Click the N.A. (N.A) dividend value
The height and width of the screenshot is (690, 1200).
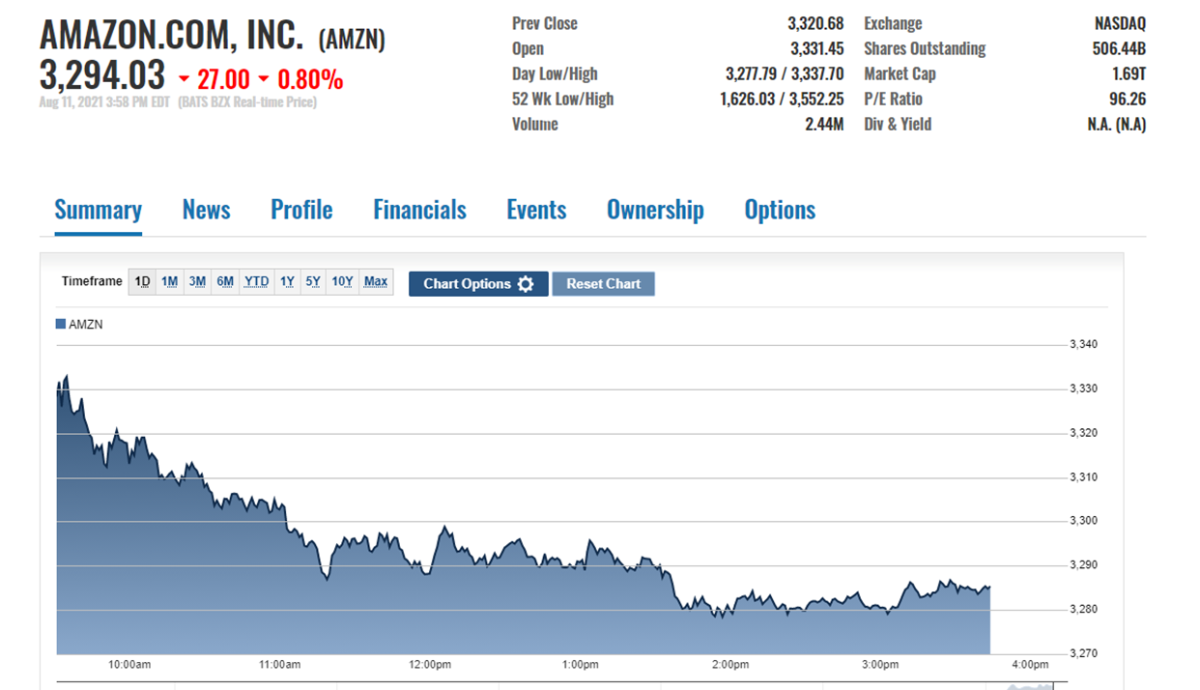tap(1117, 124)
